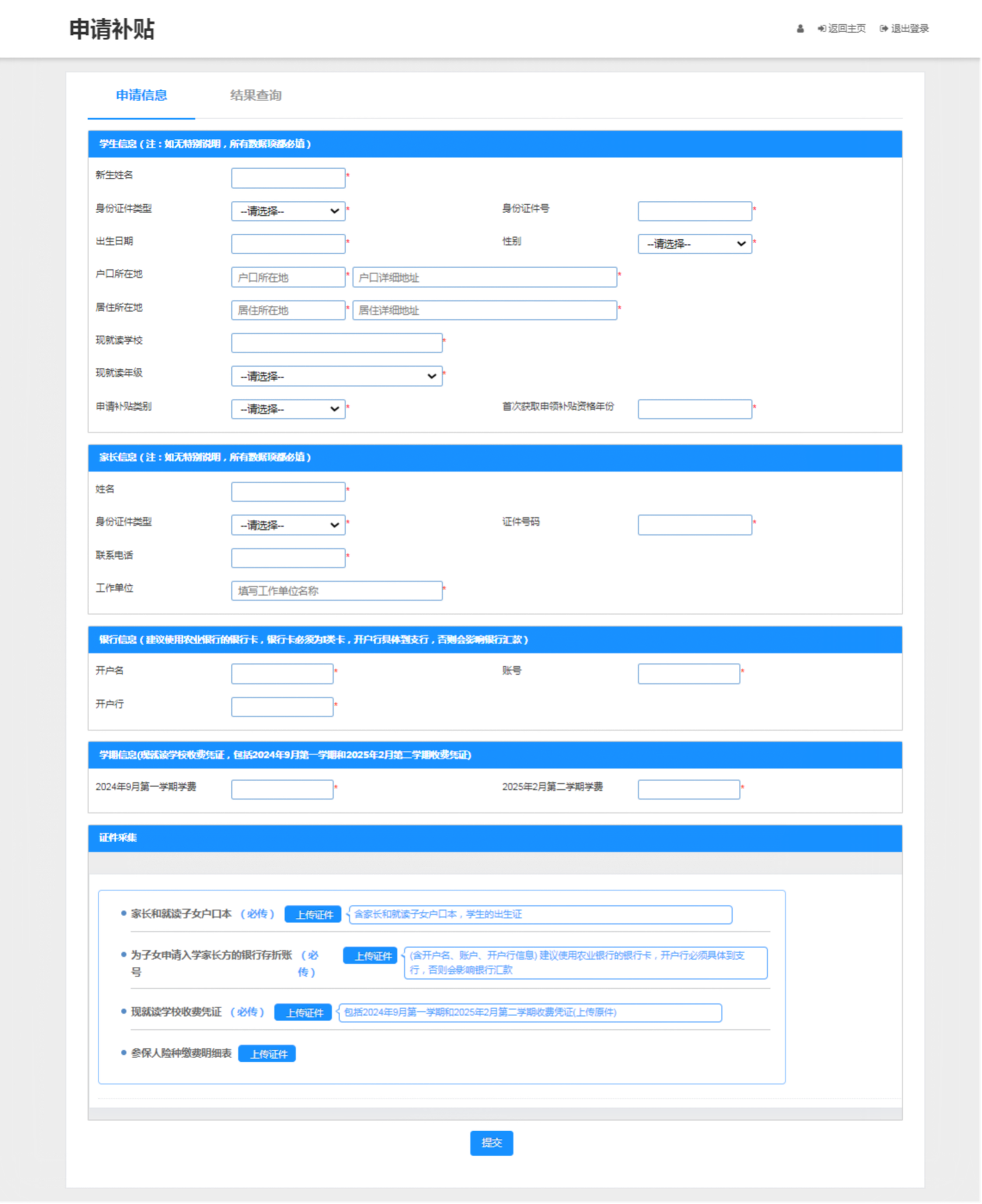This screenshot has height=1204, width=982.
Task: Click 上传证件 for 现就读学校收费凭证
Action: pos(302,1012)
